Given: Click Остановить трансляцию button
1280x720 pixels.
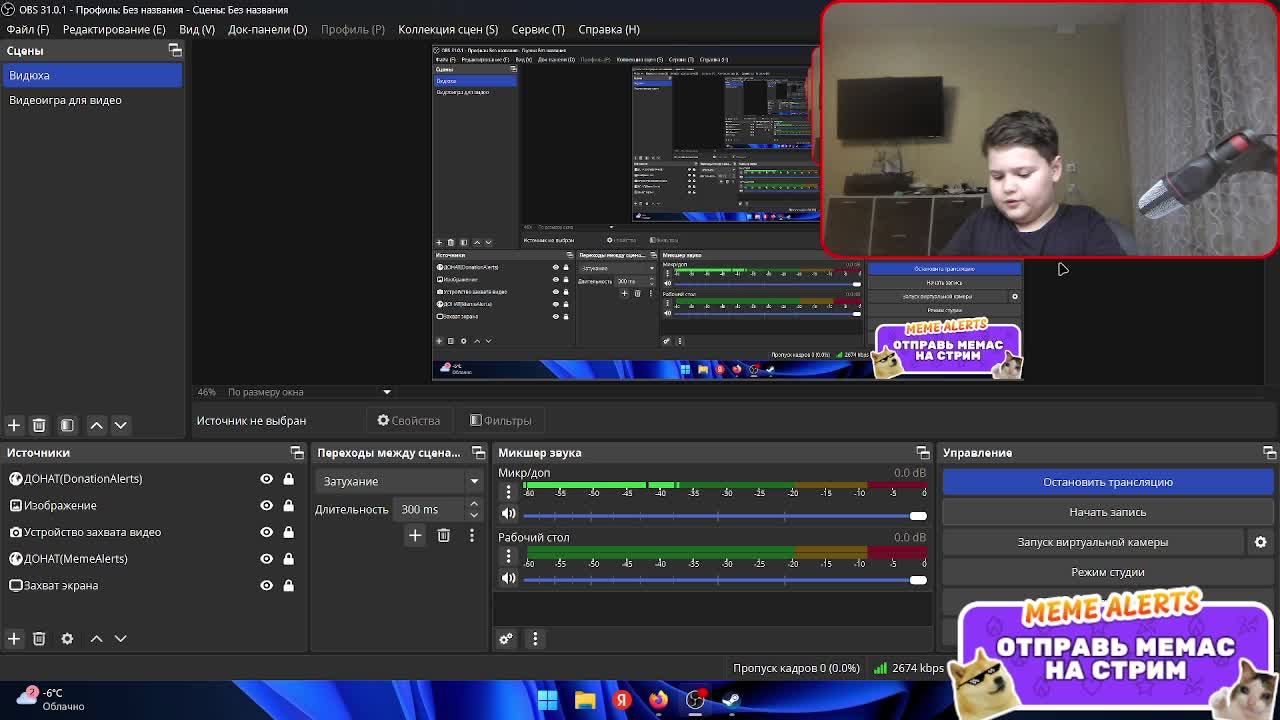Looking at the screenshot, I should pos(1108,482).
